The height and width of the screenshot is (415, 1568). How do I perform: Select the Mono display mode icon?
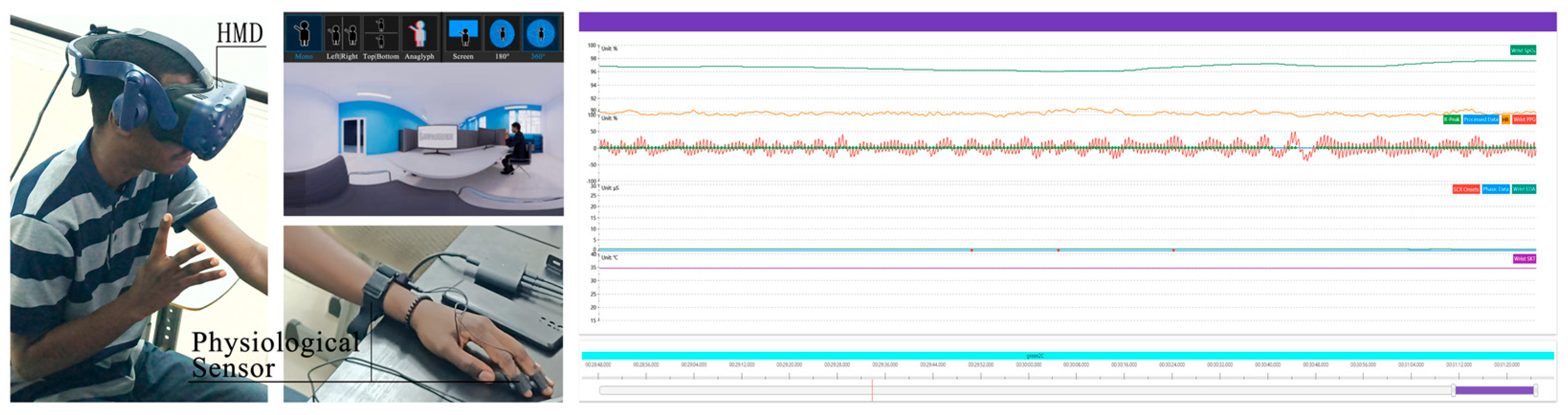point(303,34)
